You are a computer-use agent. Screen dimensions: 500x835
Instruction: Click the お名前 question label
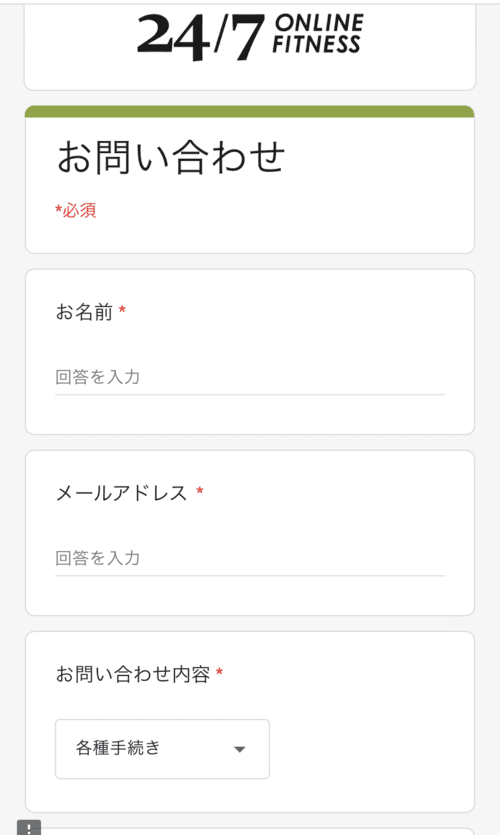click(84, 312)
